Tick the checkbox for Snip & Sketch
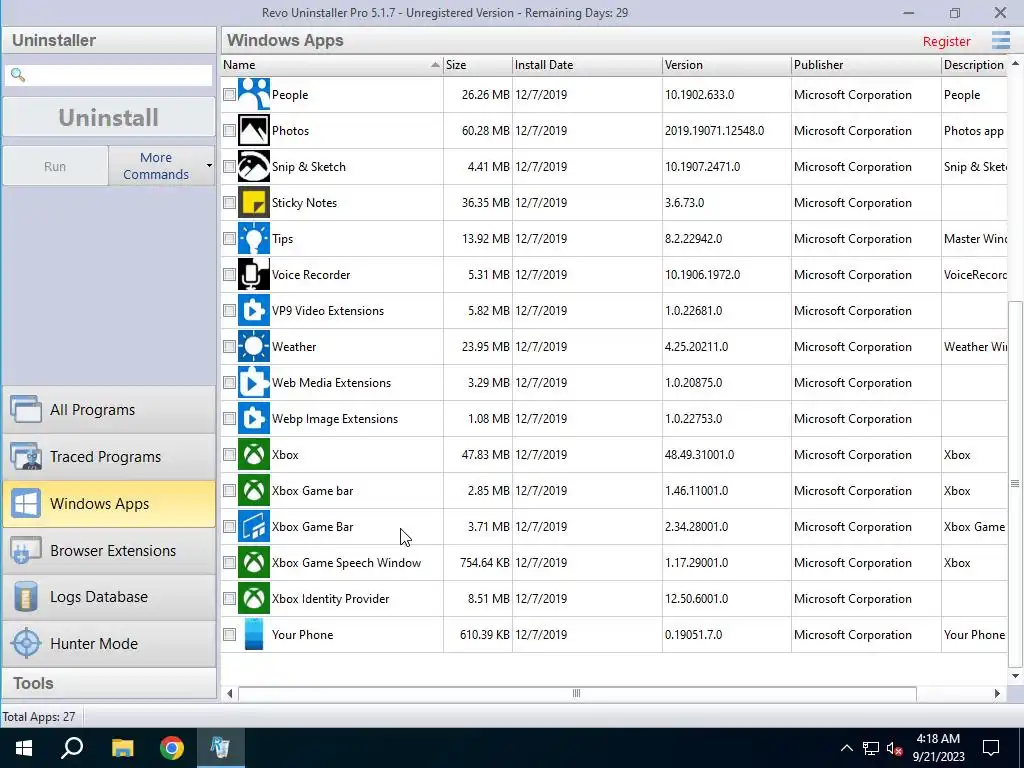Screen dimensions: 1024x768 pos(229,167)
